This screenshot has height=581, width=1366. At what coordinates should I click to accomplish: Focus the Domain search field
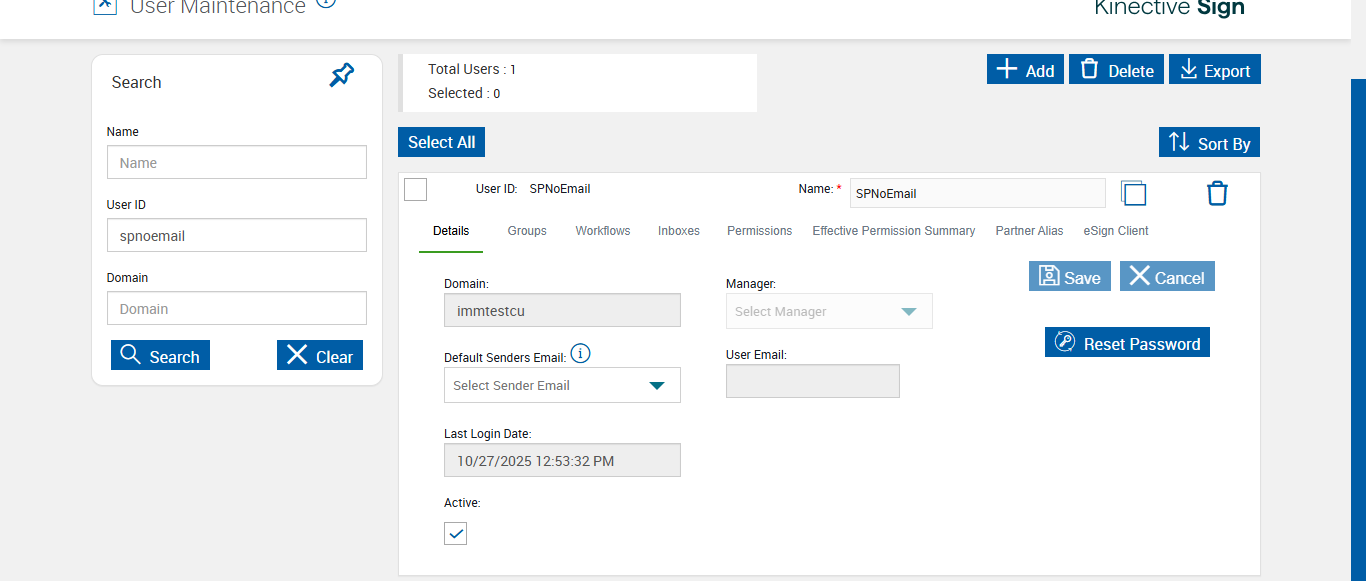(237, 309)
